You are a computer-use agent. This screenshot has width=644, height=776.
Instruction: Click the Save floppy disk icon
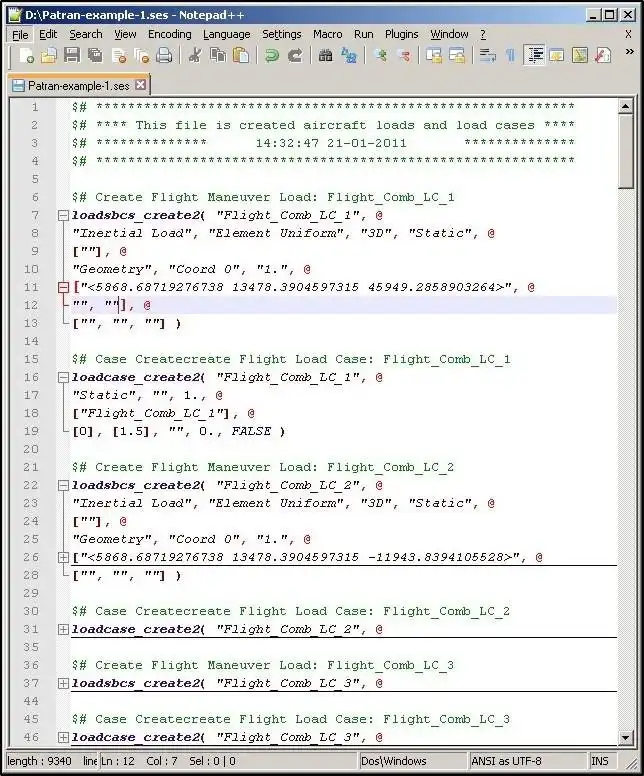(72, 55)
